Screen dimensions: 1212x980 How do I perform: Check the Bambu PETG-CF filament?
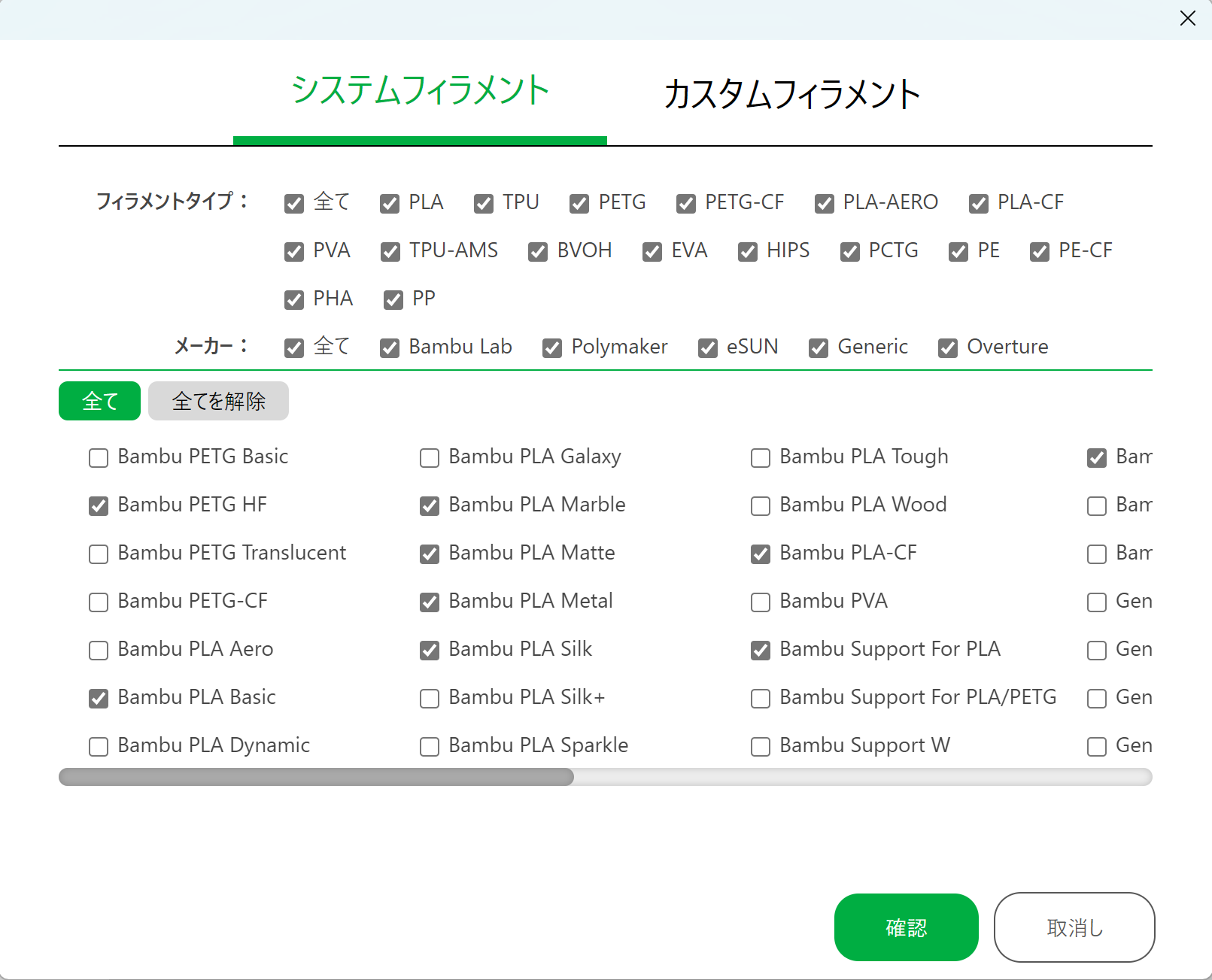(99, 602)
